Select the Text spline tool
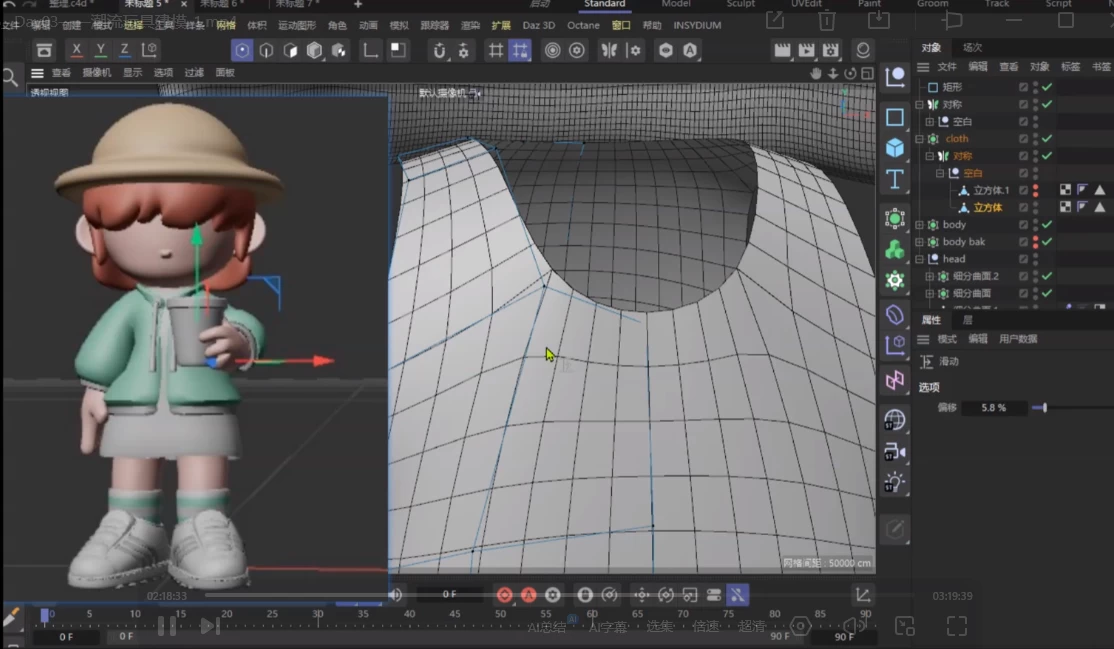 [x=894, y=180]
